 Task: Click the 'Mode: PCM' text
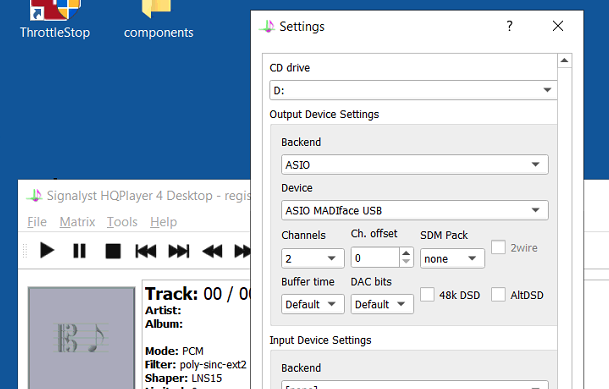click(x=174, y=351)
